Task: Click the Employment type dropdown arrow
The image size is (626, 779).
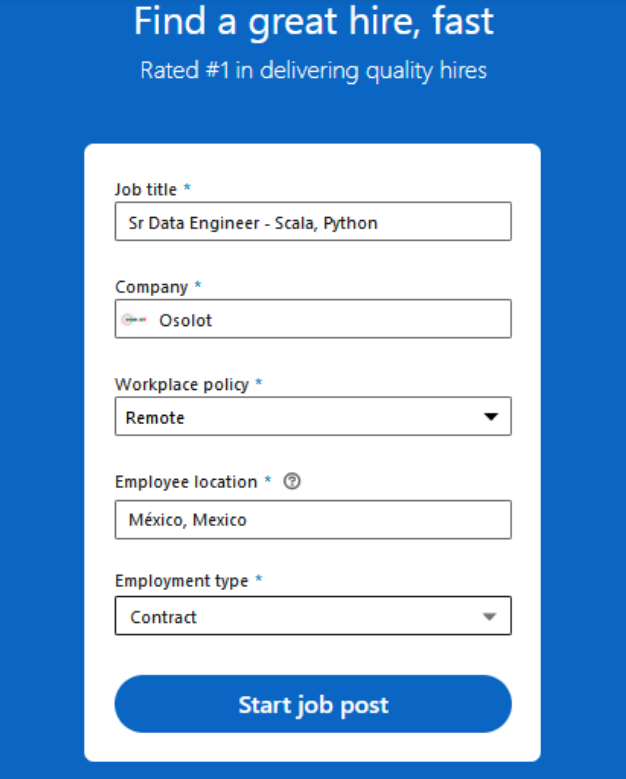Action: pos(489,617)
